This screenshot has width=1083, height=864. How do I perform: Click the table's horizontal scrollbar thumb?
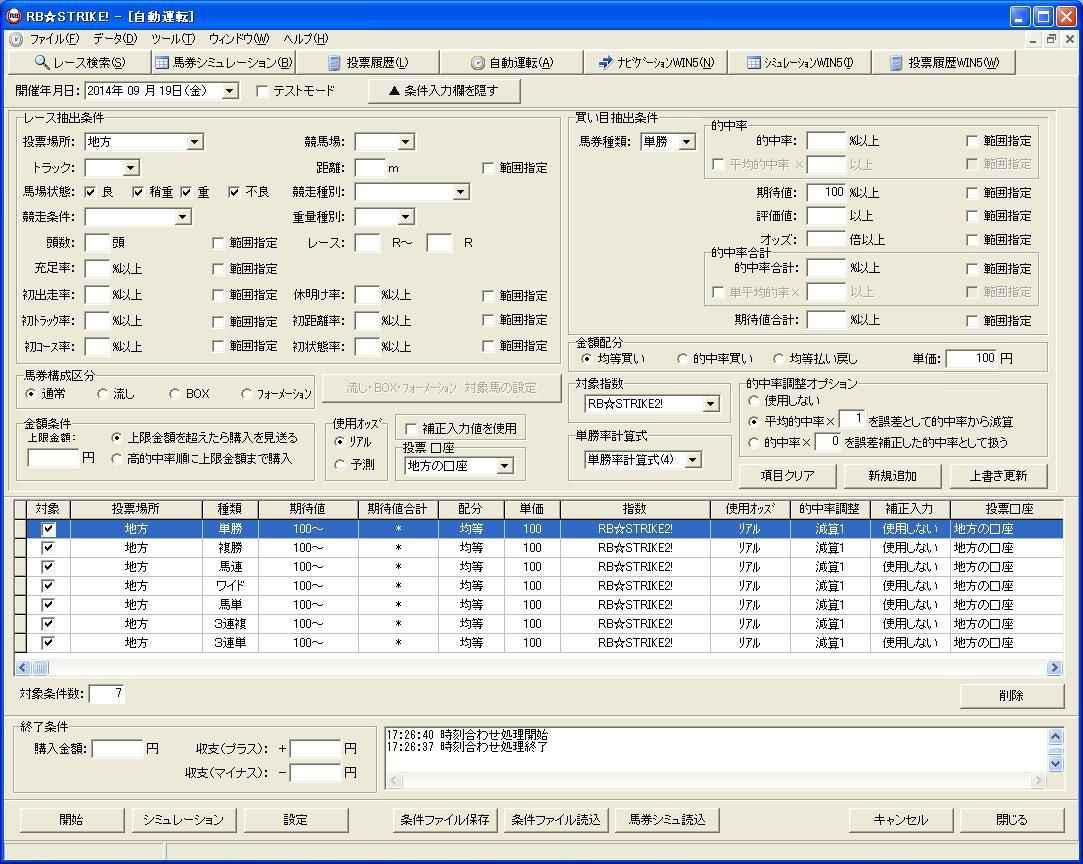tap(40, 667)
